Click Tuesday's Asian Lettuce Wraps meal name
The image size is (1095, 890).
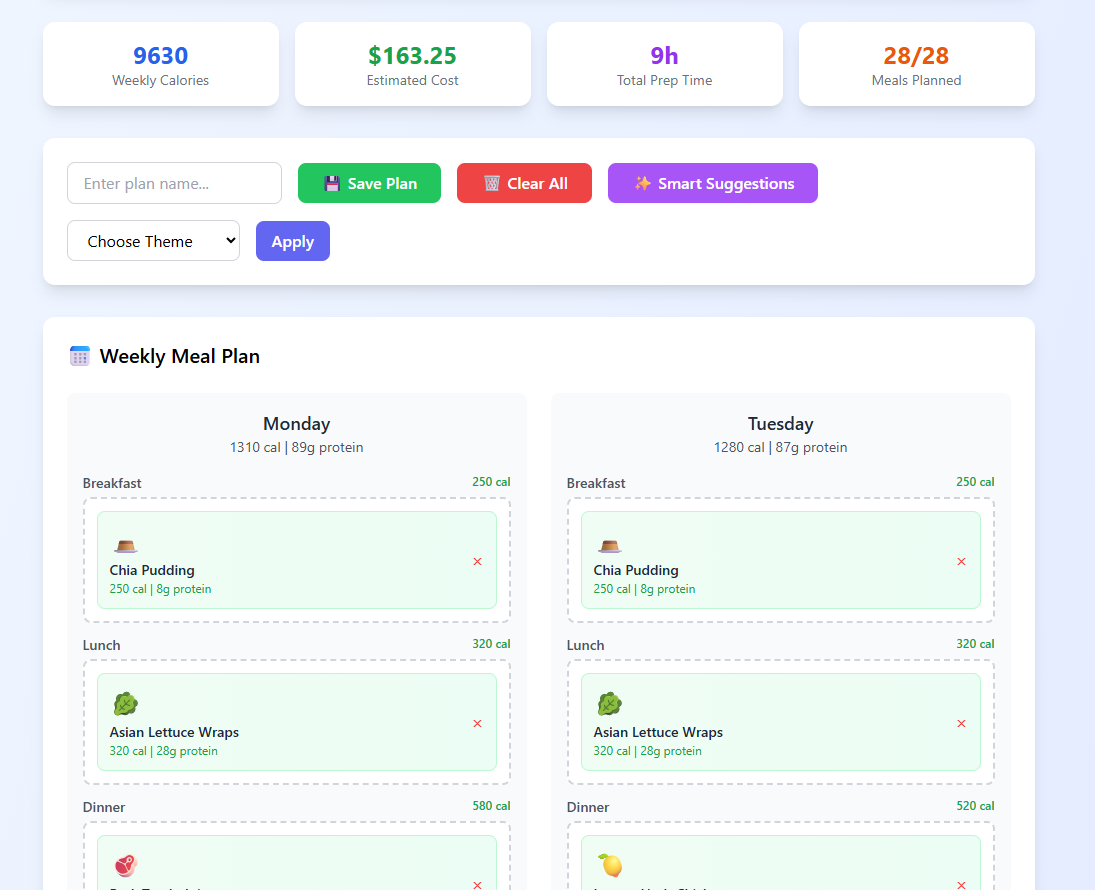click(658, 732)
